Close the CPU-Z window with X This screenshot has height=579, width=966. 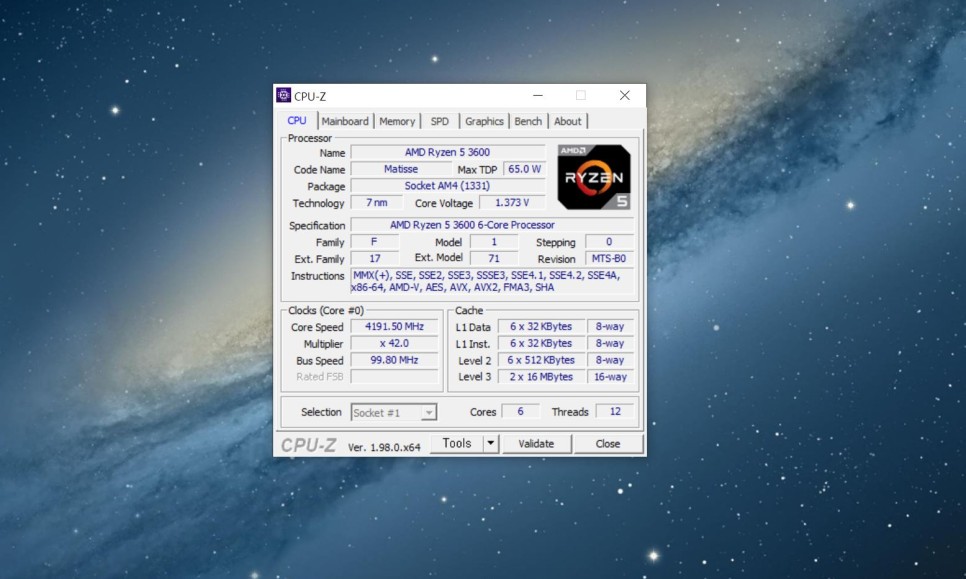[x=625, y=95]
